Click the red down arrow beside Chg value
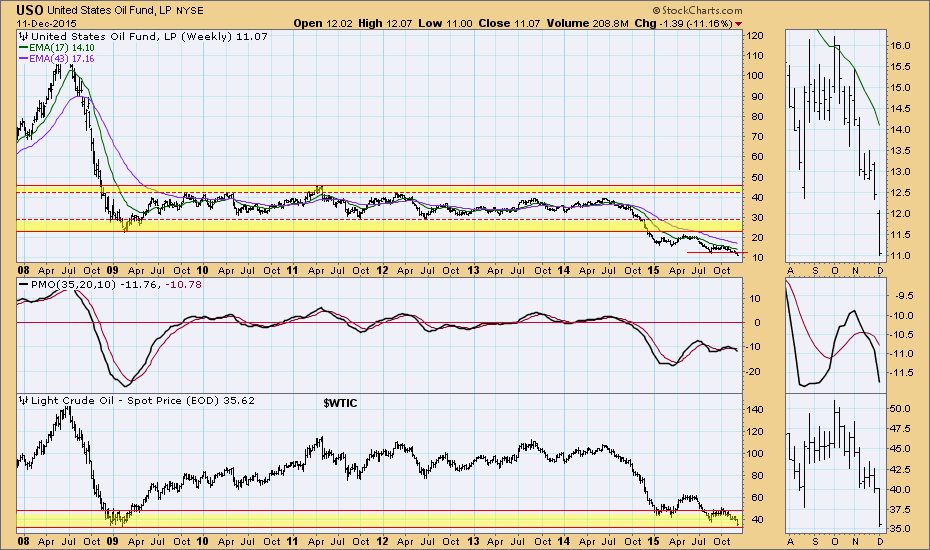This screenshot has height=550, width=930. pyautogui.click(x=739, y=22)
